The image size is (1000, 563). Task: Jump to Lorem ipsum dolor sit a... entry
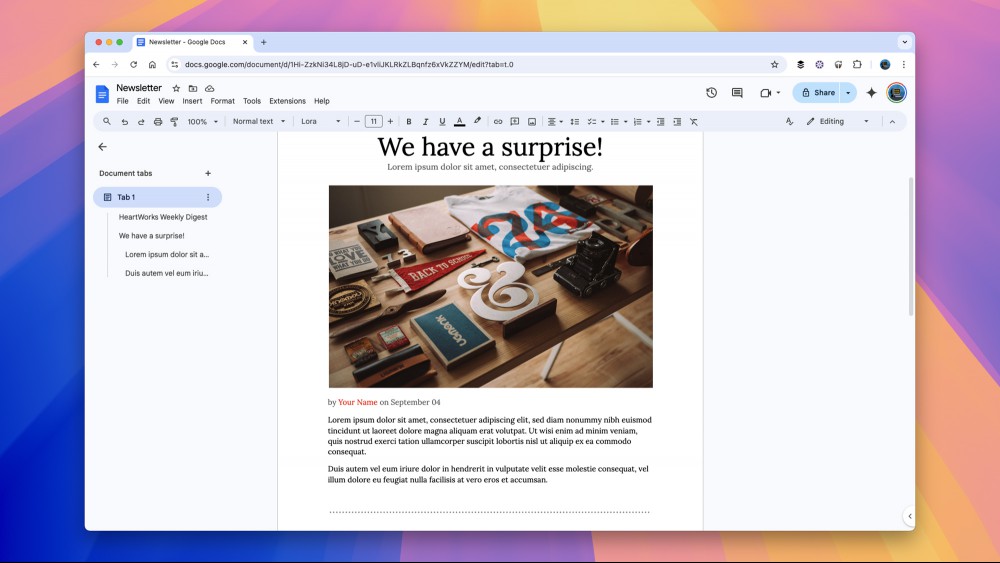[x=167, y=254]
